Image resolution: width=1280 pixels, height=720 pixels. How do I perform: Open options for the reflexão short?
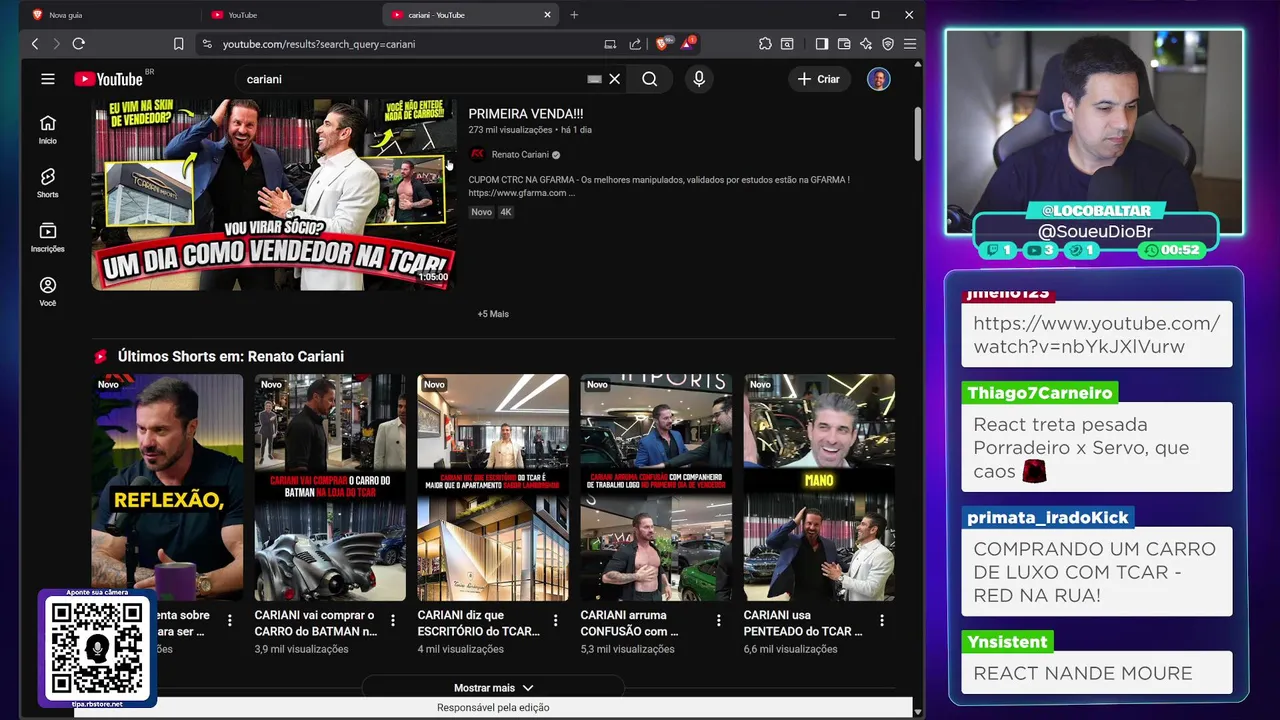click(230, 620)
